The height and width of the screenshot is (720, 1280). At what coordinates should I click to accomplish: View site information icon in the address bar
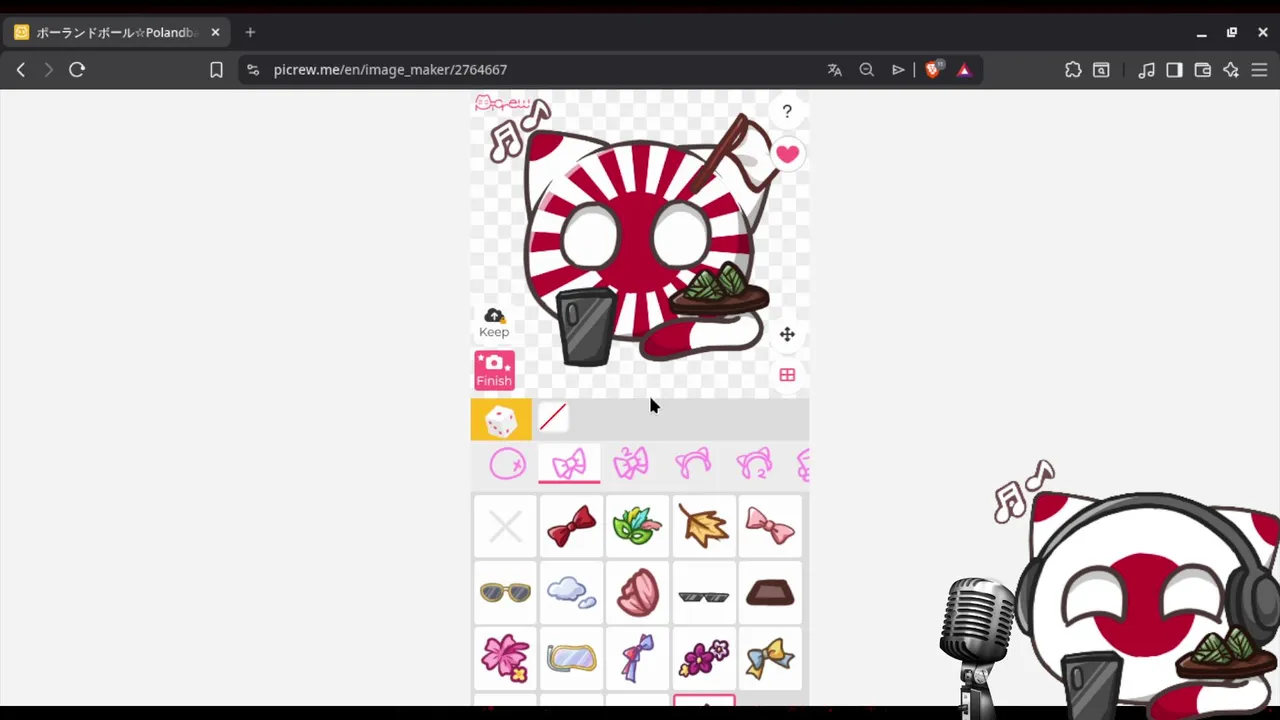point(253,70)
